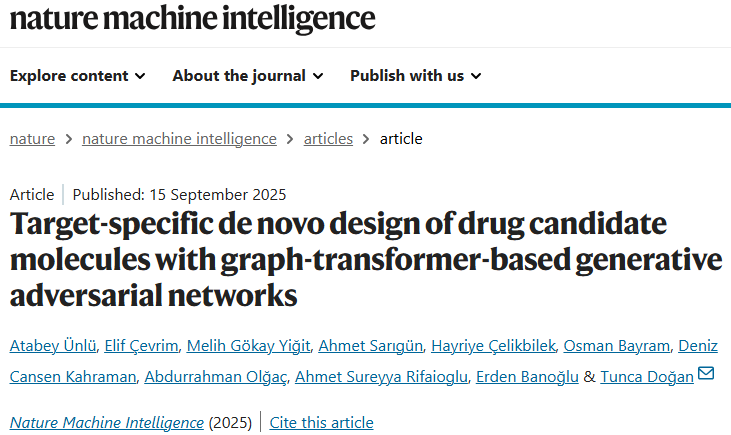Screen dimensions: 731x435
Task: Navigate to the articles breadcrumb
Action: (x=328, y=139)
